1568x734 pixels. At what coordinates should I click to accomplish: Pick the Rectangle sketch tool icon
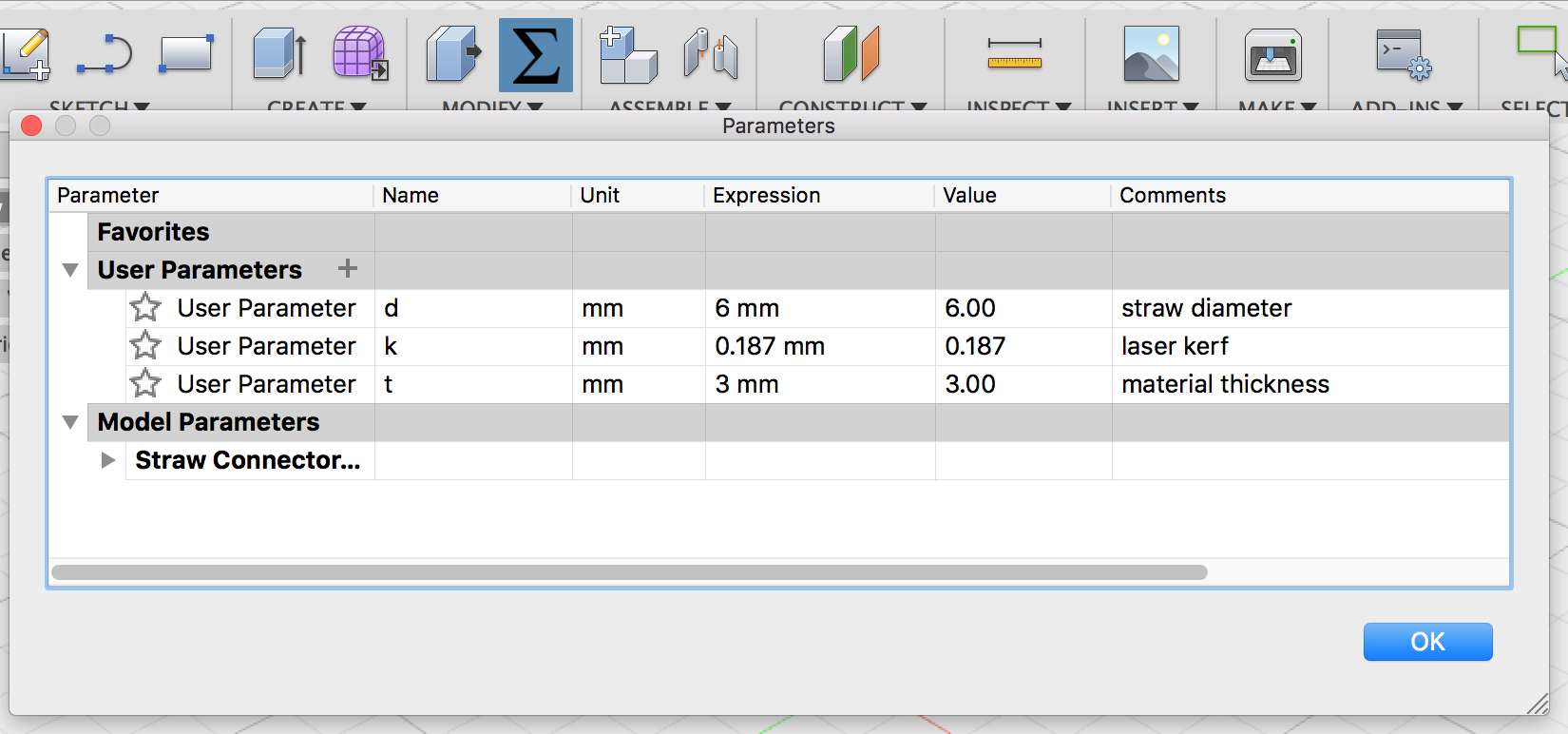185,54
